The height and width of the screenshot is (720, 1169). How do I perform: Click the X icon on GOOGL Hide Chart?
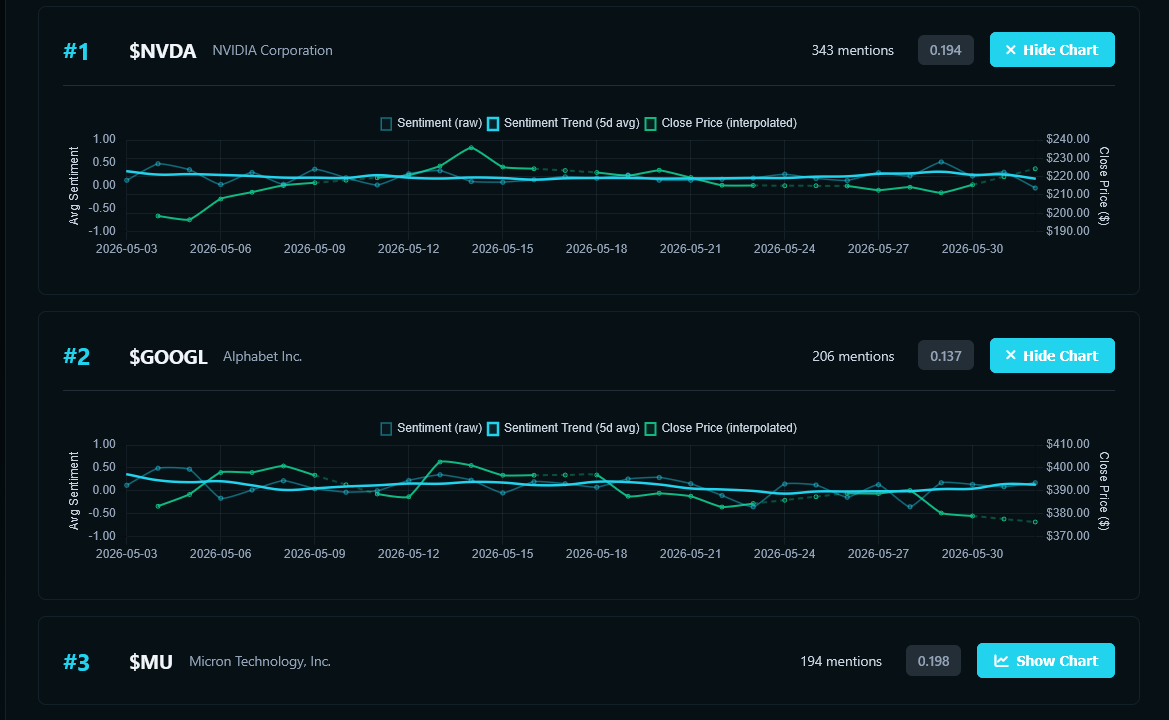click(1011, 356)
